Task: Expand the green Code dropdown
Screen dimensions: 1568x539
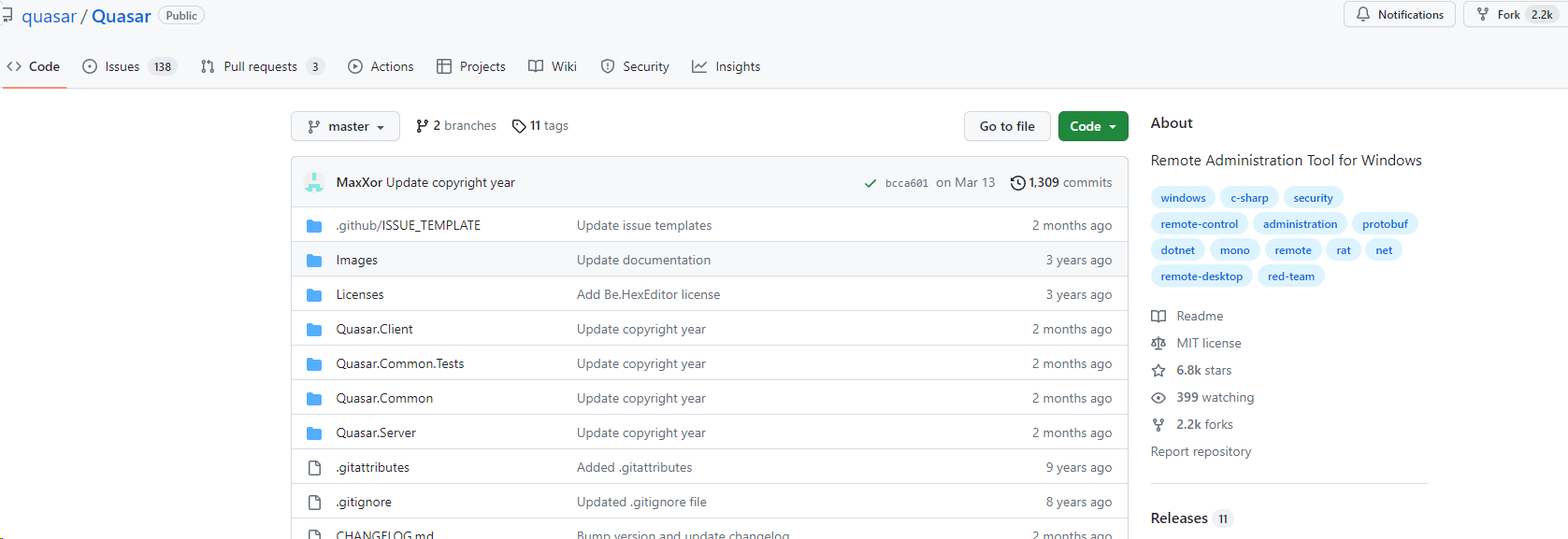Action: (1093, 126)
